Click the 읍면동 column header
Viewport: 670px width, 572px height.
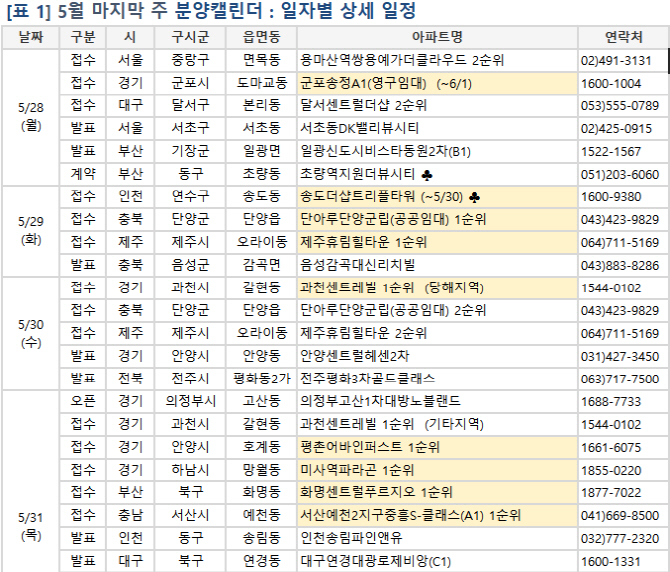pyautogui.click(x=262, y=37)
